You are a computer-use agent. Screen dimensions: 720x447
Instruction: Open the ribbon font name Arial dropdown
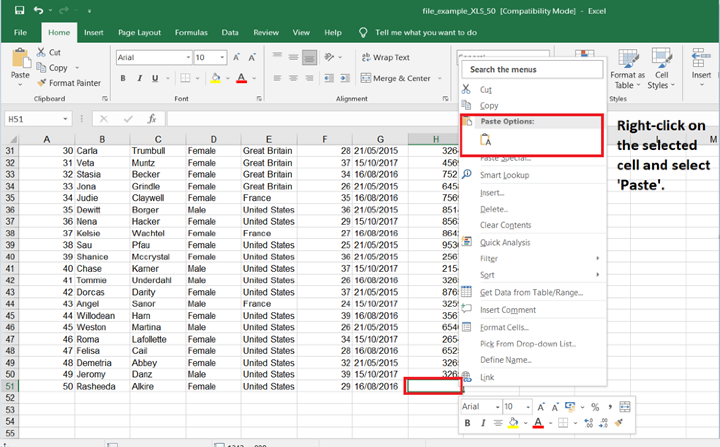[x=186, y=58]
